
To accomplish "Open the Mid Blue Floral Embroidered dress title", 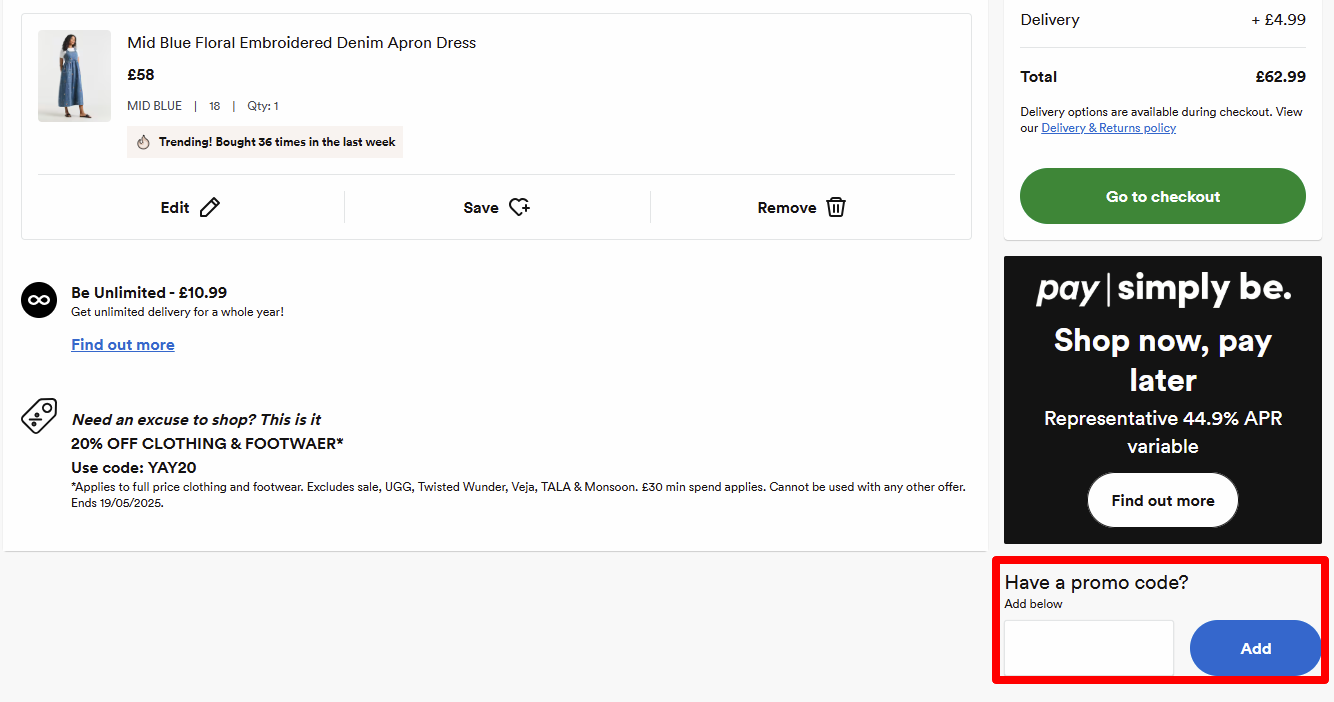I will coord(301,43).
